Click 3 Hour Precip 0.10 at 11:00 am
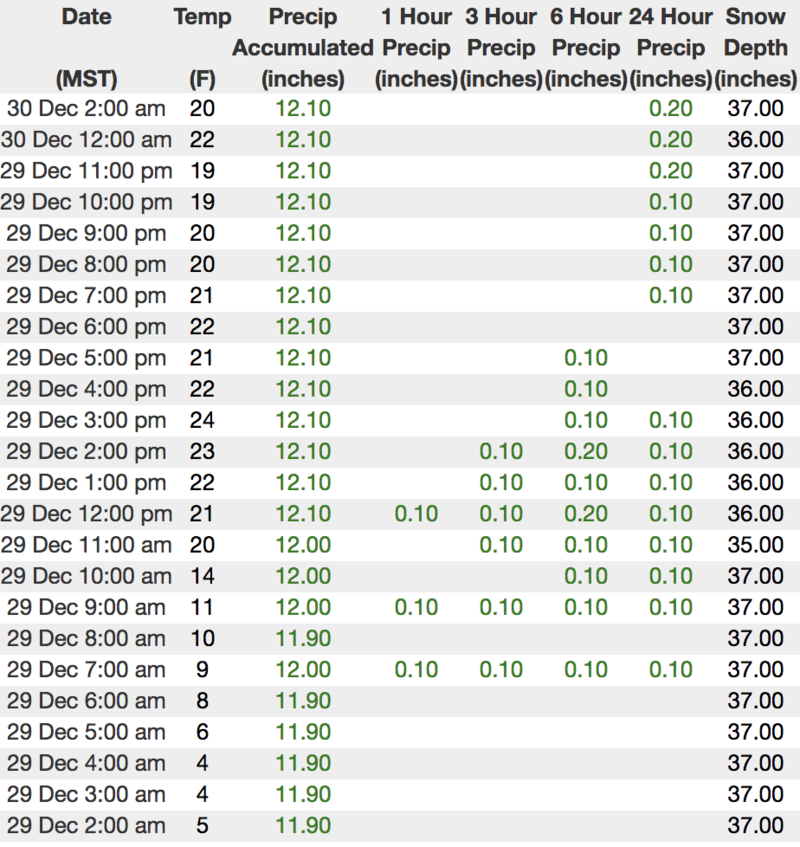This screenshot has width=800, height=847. coord(501,545)
